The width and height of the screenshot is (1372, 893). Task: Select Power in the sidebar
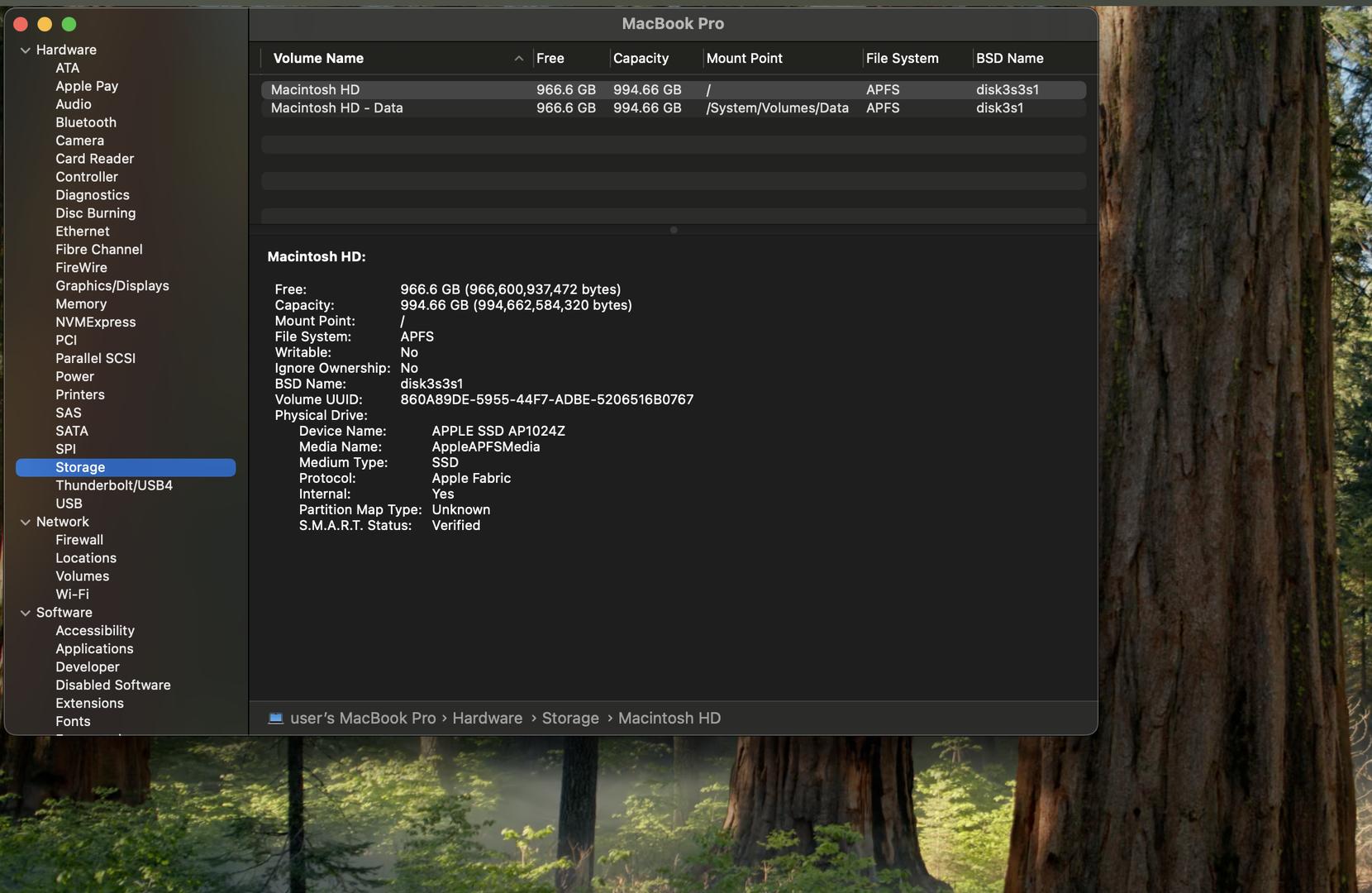74,378
